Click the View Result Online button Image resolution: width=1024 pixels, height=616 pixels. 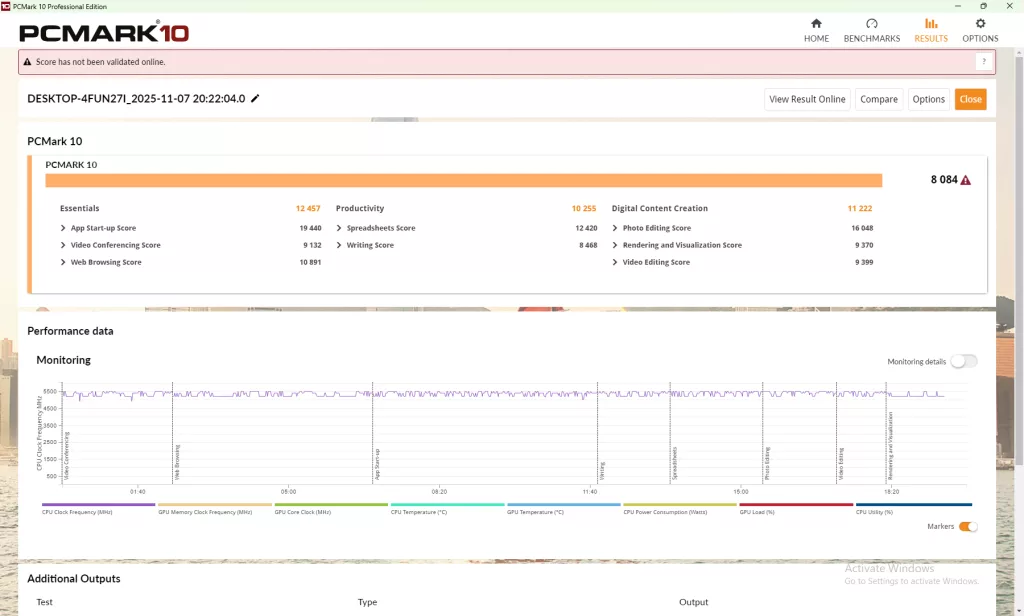(x=807, y=99)
